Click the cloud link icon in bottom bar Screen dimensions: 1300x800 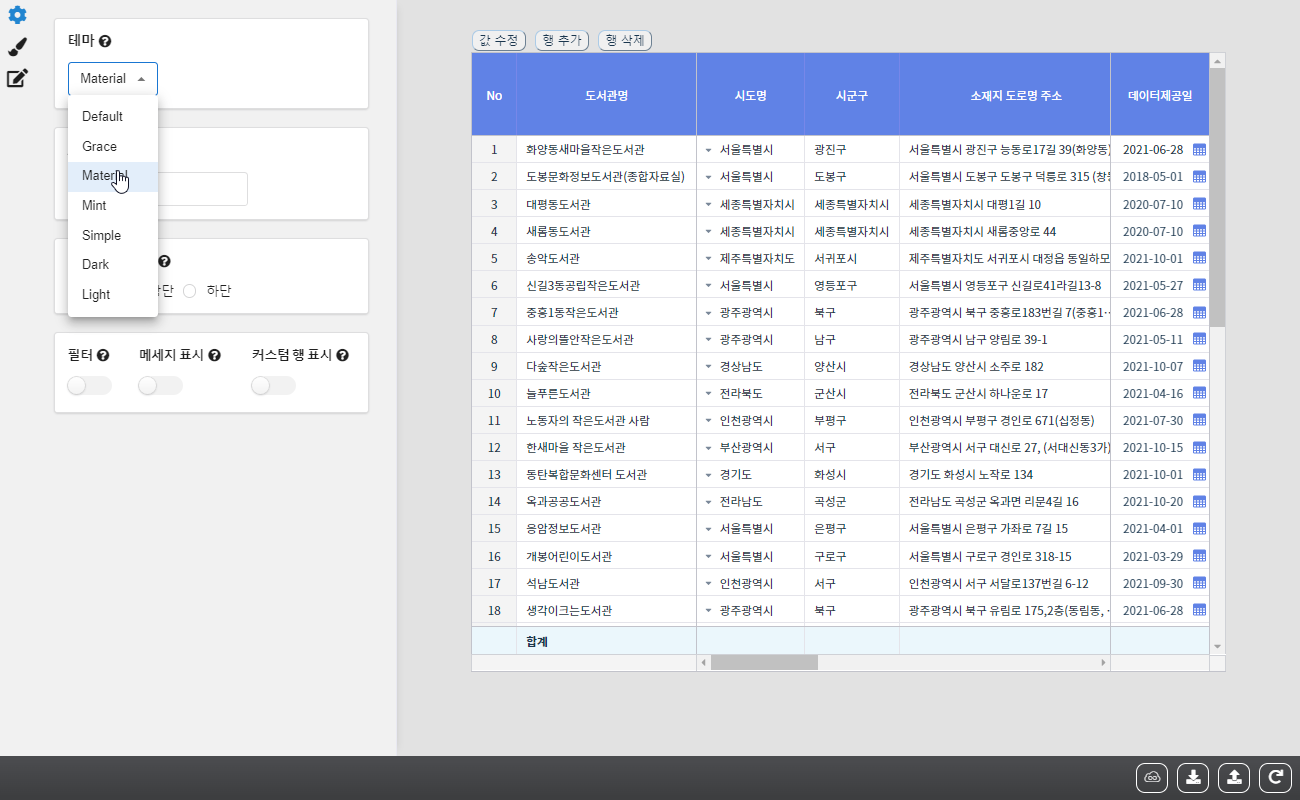click(1152, 777)
